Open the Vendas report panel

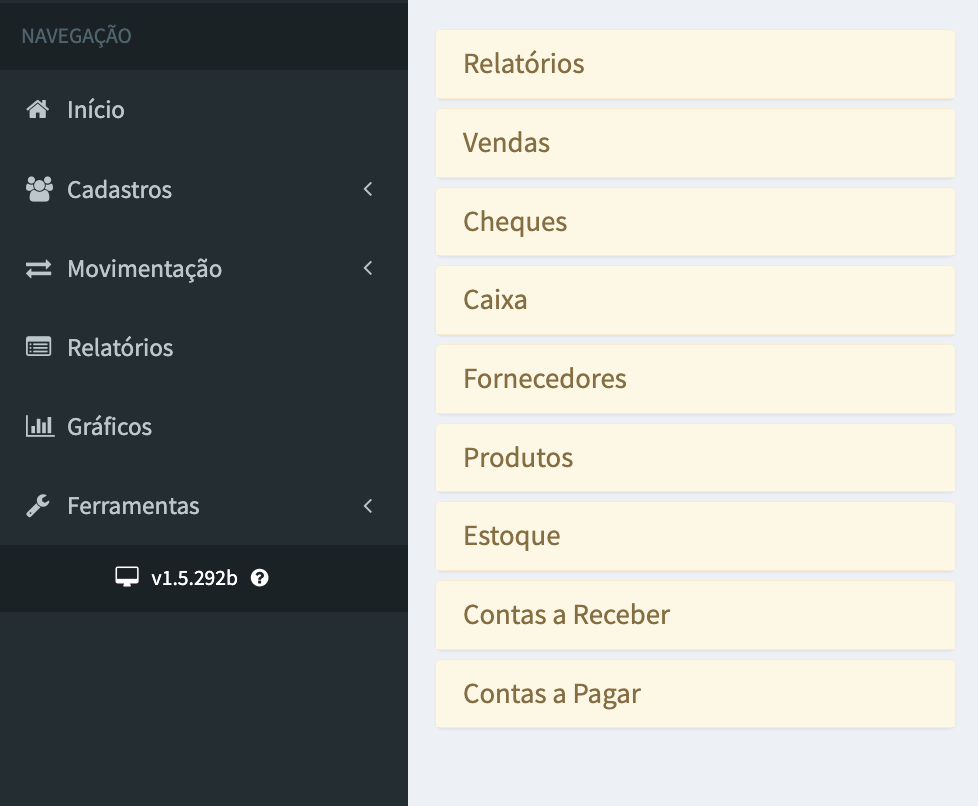[695, 143]
